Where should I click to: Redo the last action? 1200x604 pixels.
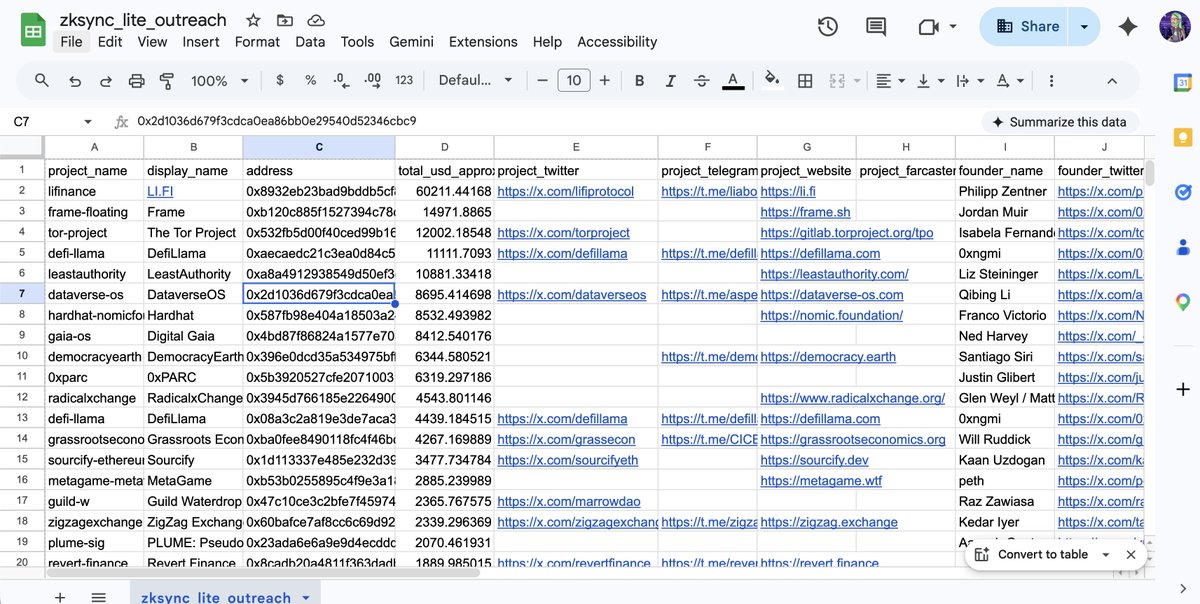pyautogui.click(x=106, y=80)
